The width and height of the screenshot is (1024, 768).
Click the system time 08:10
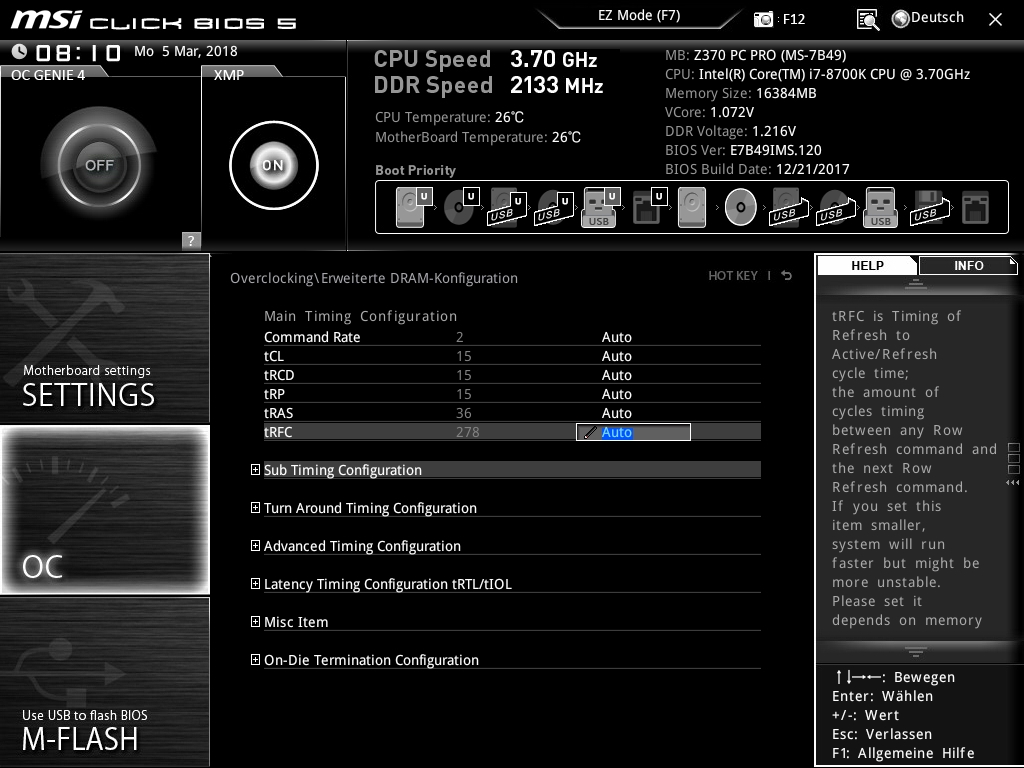pyautogui.click(x=78, y=52)
